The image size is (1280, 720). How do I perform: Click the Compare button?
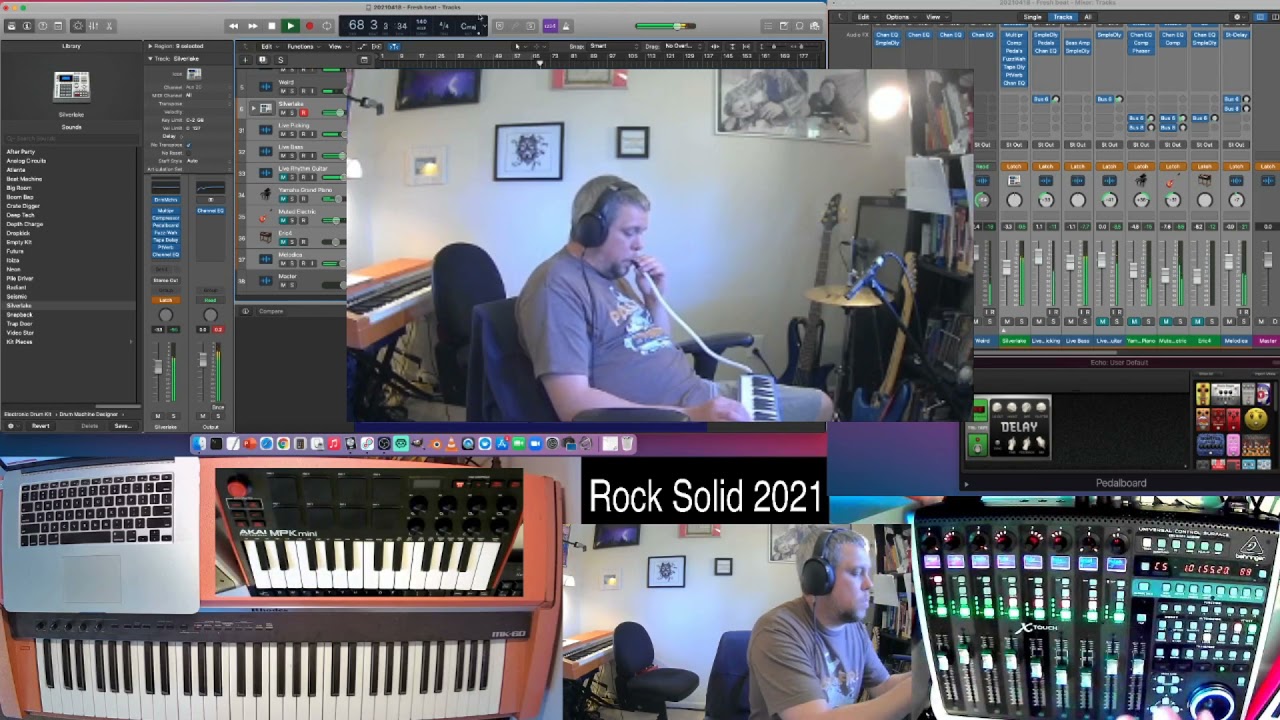tap(271, 311)
